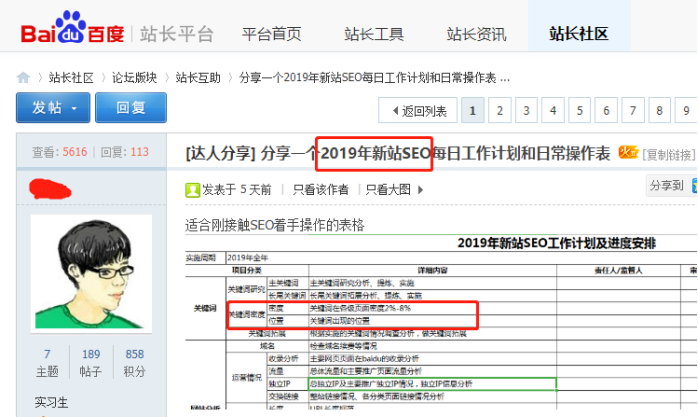Click the 189 帖子 count
The width and height of the screenshot is (698, 417).
point(91,363)
